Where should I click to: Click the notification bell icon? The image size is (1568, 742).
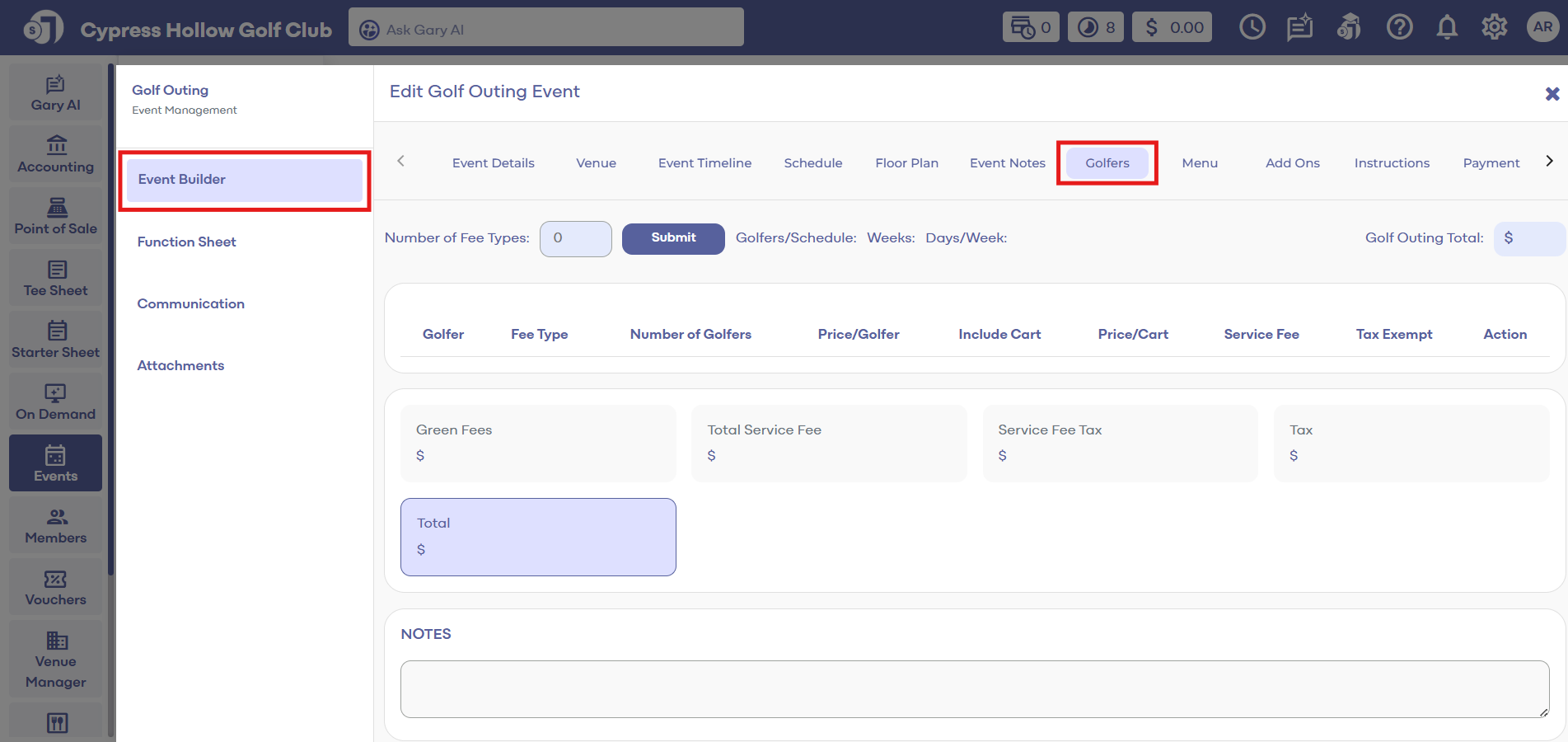tap(1447, 27)
